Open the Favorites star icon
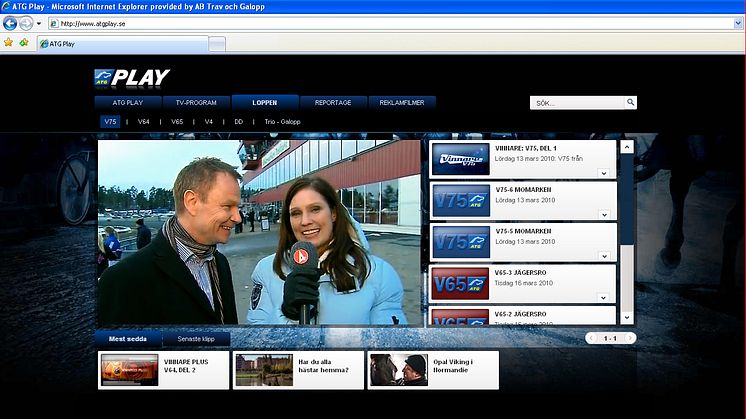 (9, 43)
